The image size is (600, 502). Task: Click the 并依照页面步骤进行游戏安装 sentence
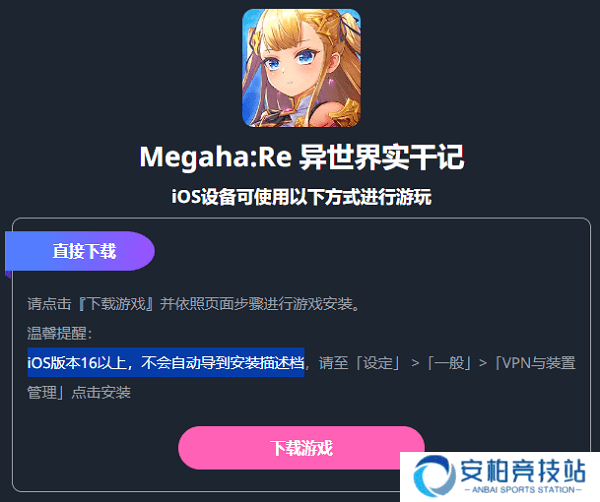256,304
